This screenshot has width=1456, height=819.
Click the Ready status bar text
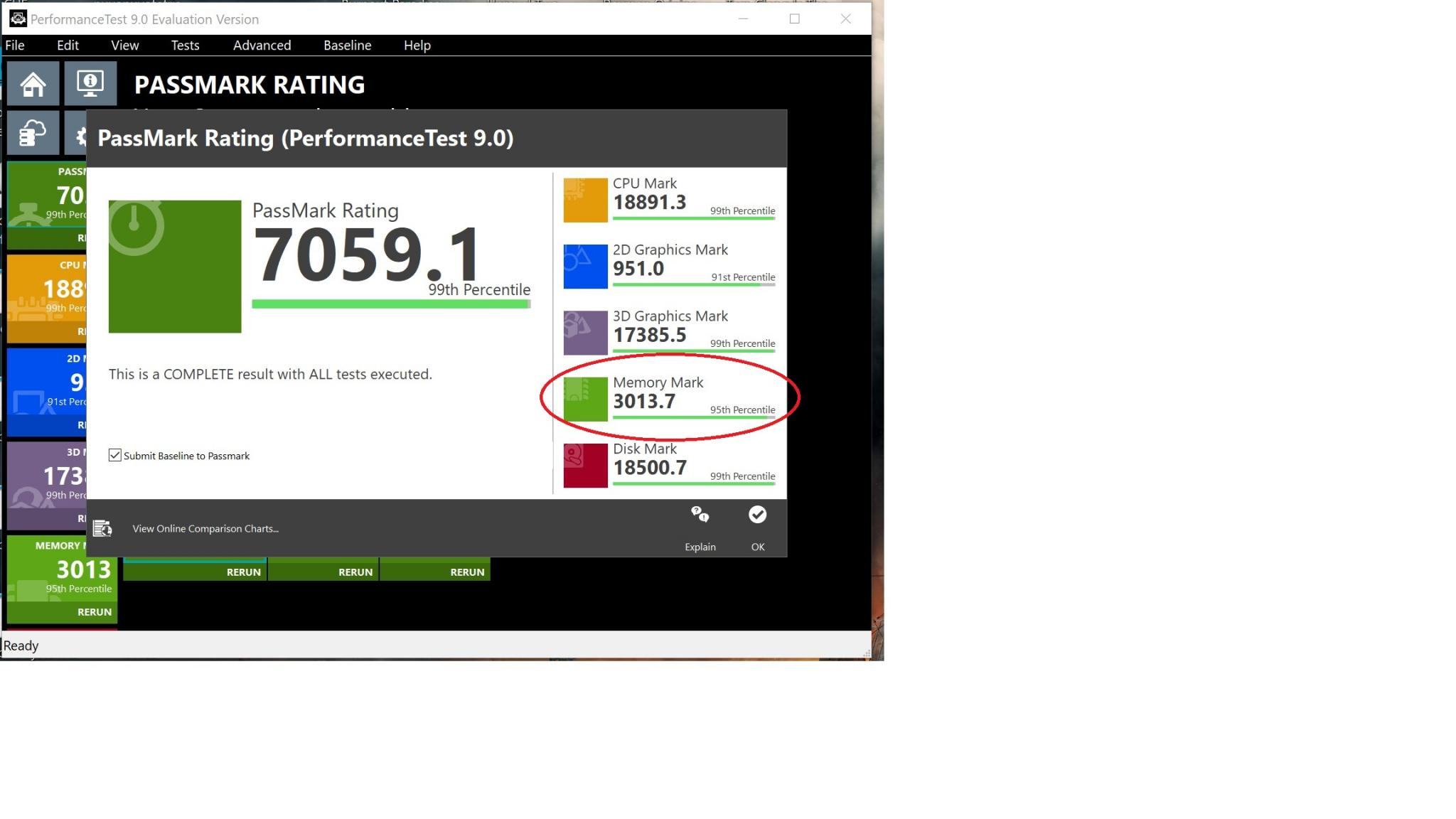21,646
